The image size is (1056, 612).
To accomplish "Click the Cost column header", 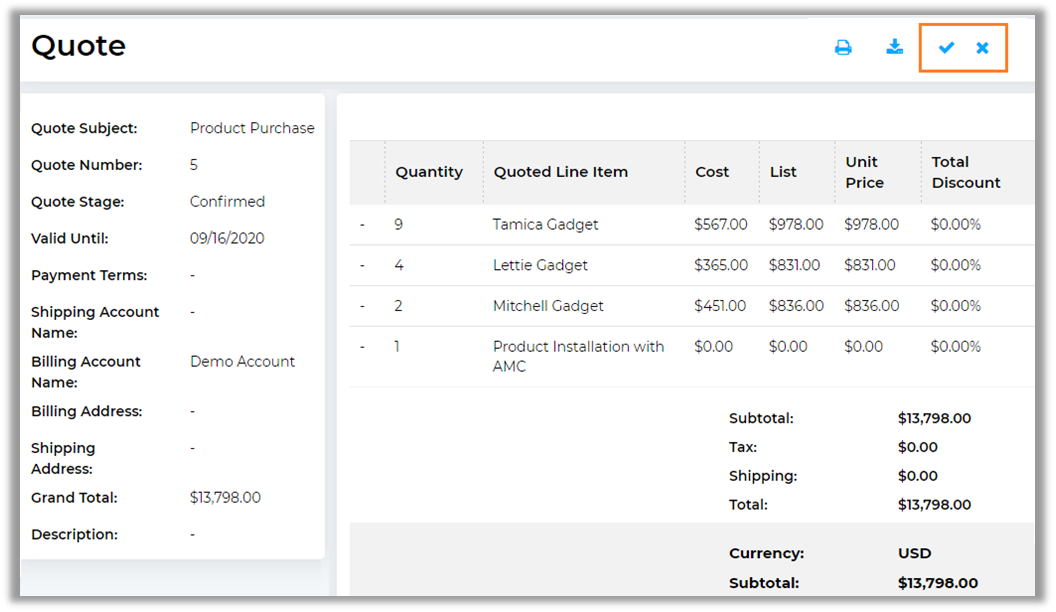I will [x=712, y=172].
